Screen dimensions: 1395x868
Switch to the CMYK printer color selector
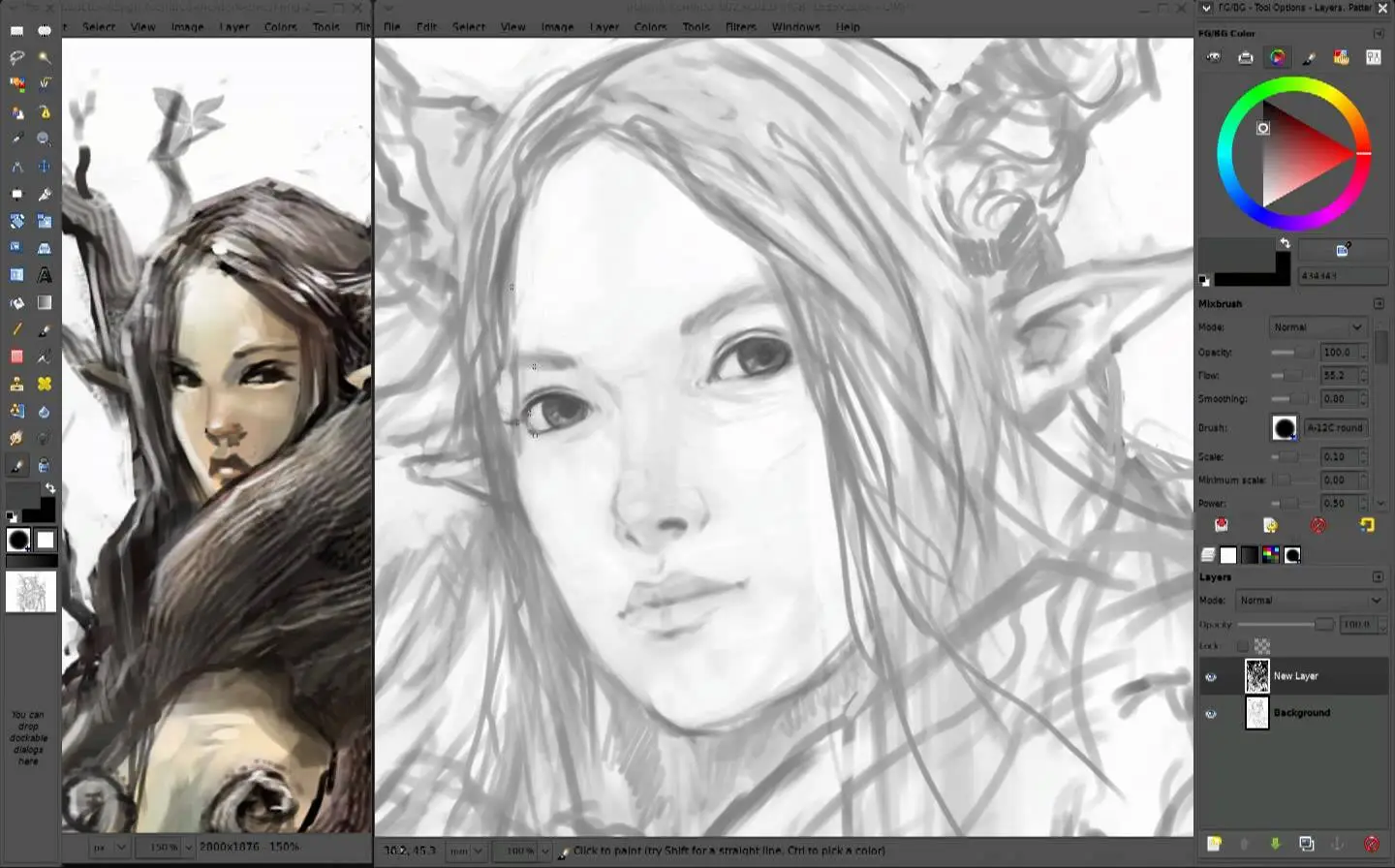click(x=1246, y=58)
